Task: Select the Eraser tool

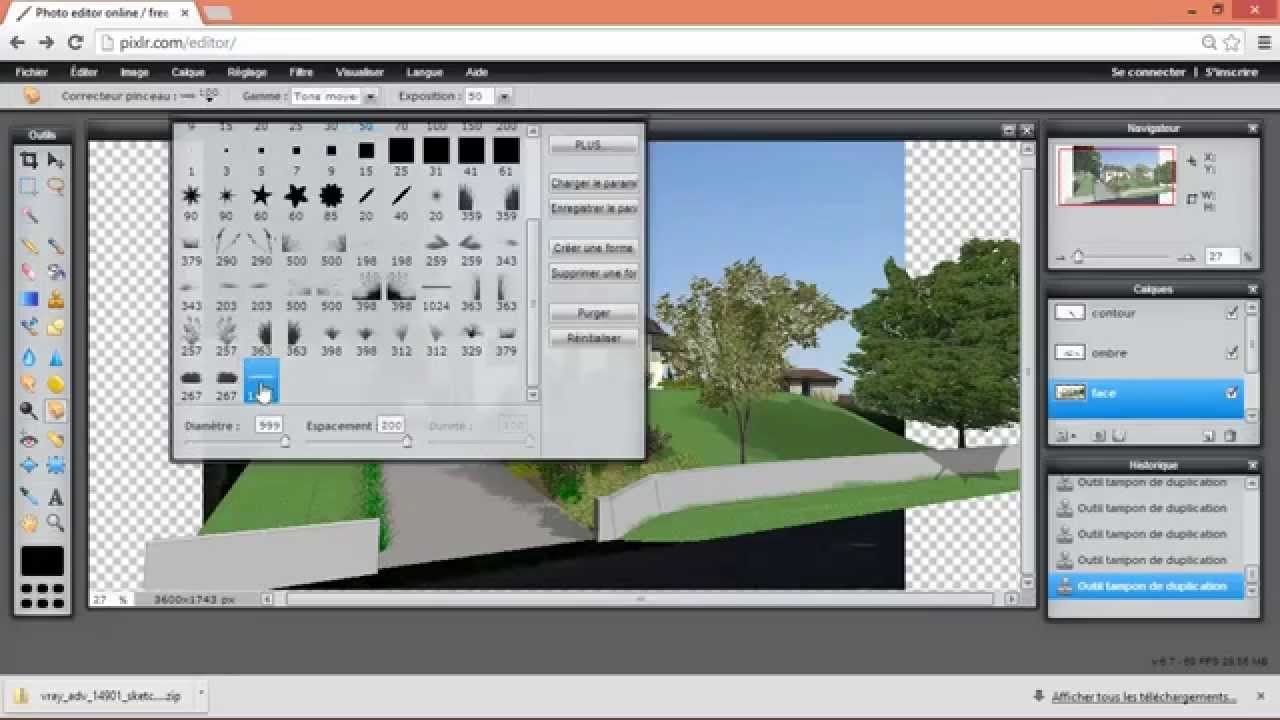Action: 29,272
